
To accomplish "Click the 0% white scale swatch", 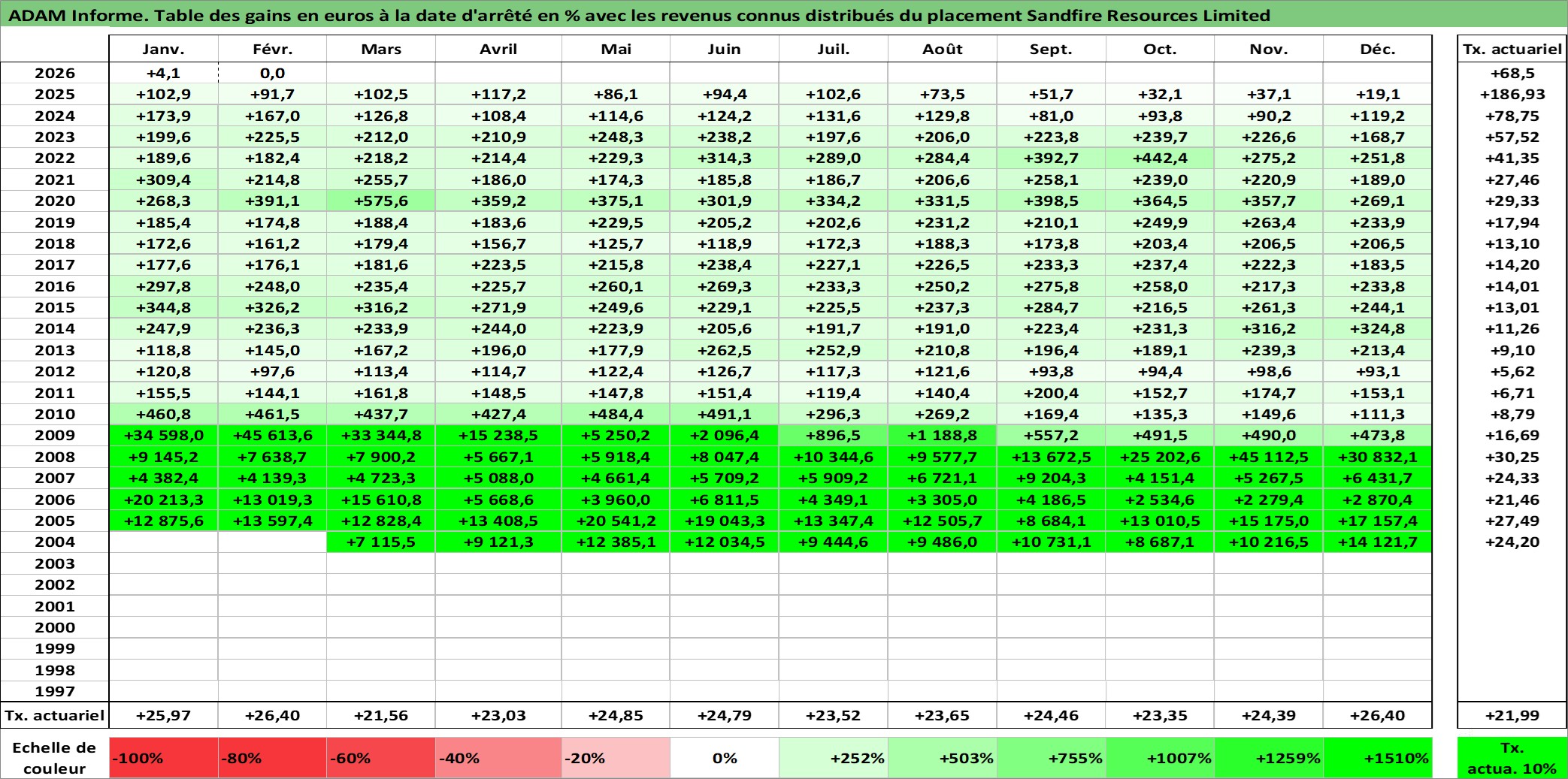I will tap(725, 757).
